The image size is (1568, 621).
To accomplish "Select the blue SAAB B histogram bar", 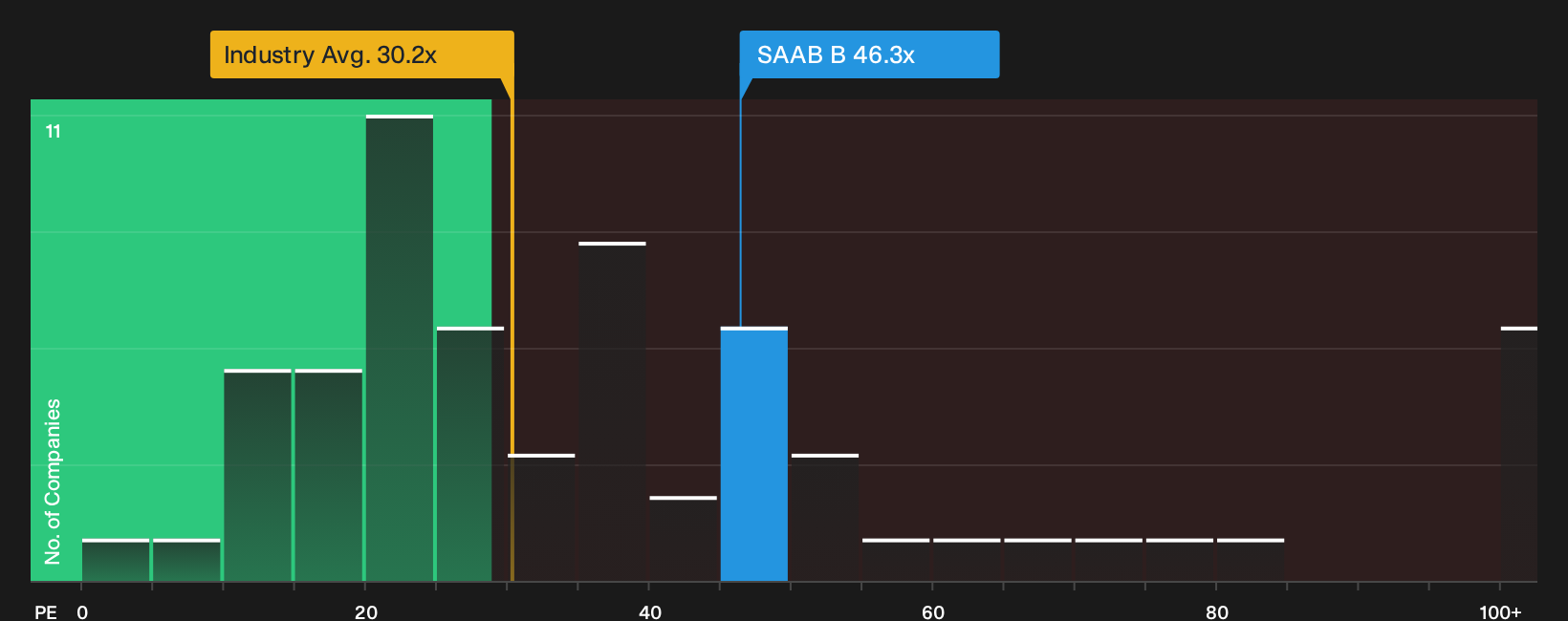I will pos(754,454).
